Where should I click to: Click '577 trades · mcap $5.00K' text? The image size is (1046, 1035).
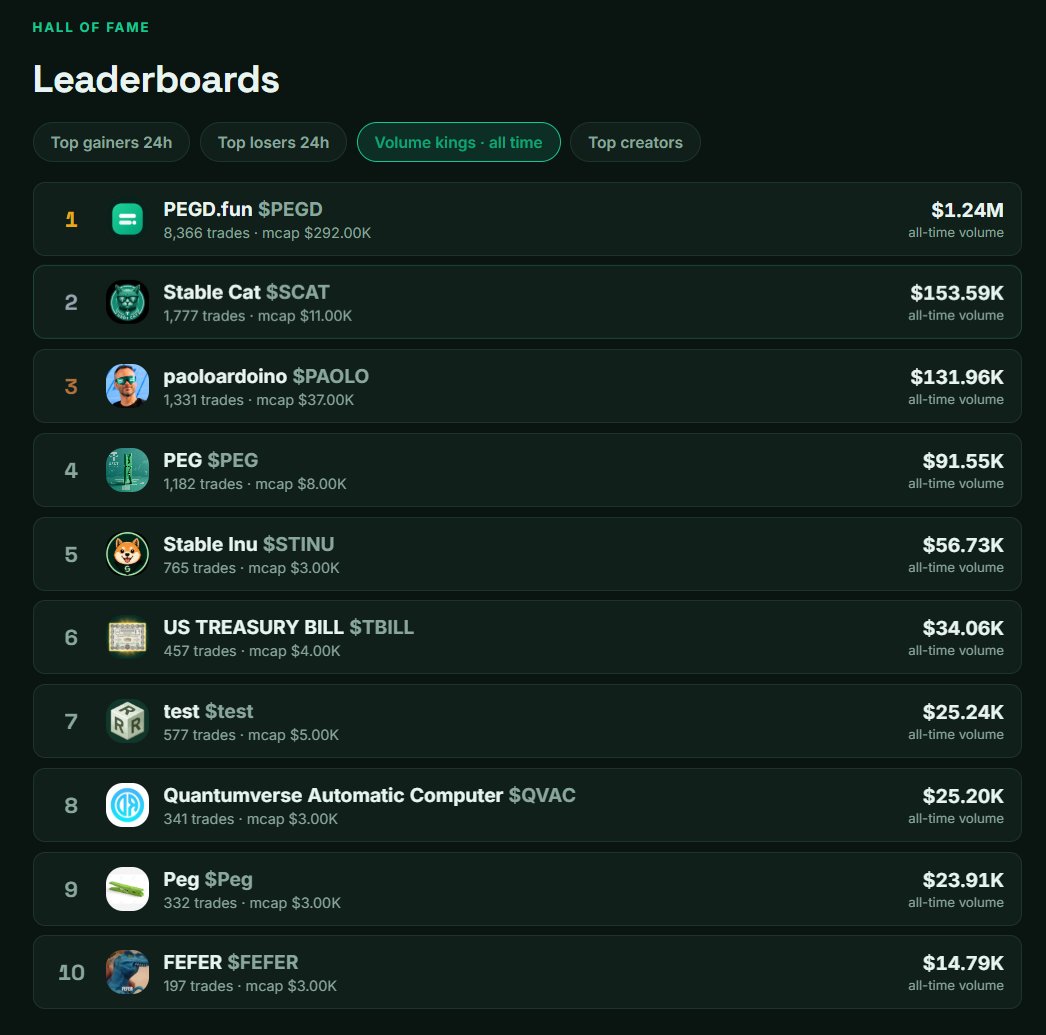click(251, 734)
